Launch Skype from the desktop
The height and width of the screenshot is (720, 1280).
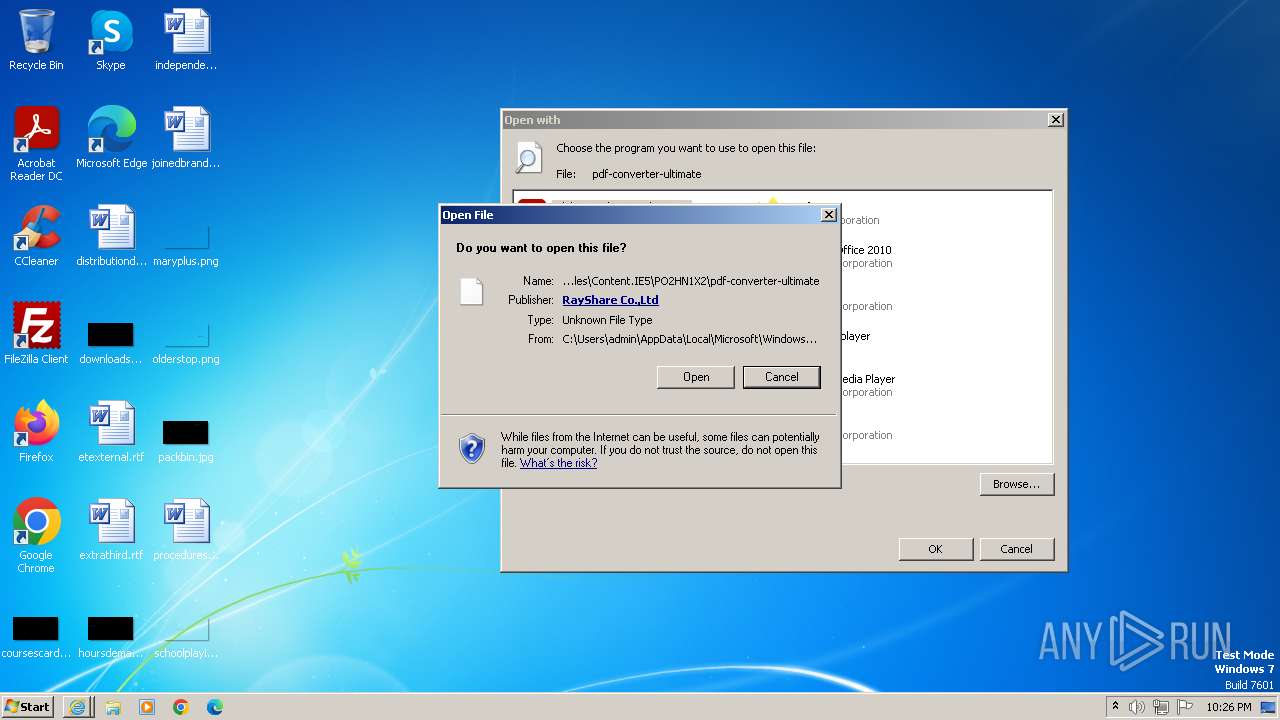pyautogui.click(x=111, y=40)
